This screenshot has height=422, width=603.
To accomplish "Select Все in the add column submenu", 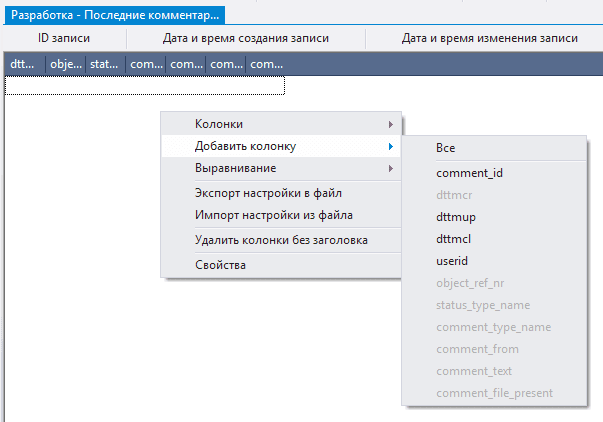I will [x=446, y=147].
